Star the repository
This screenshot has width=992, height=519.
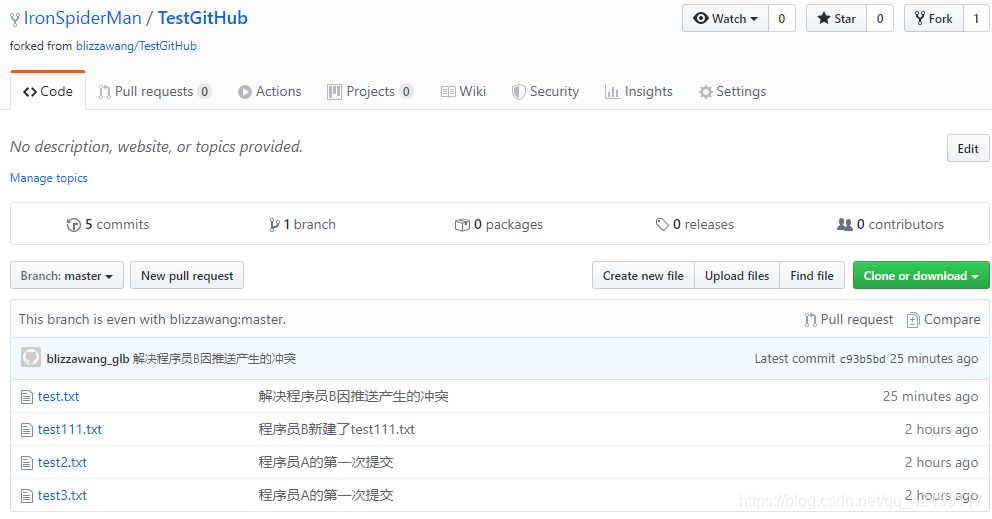click(x=836, y=18)
